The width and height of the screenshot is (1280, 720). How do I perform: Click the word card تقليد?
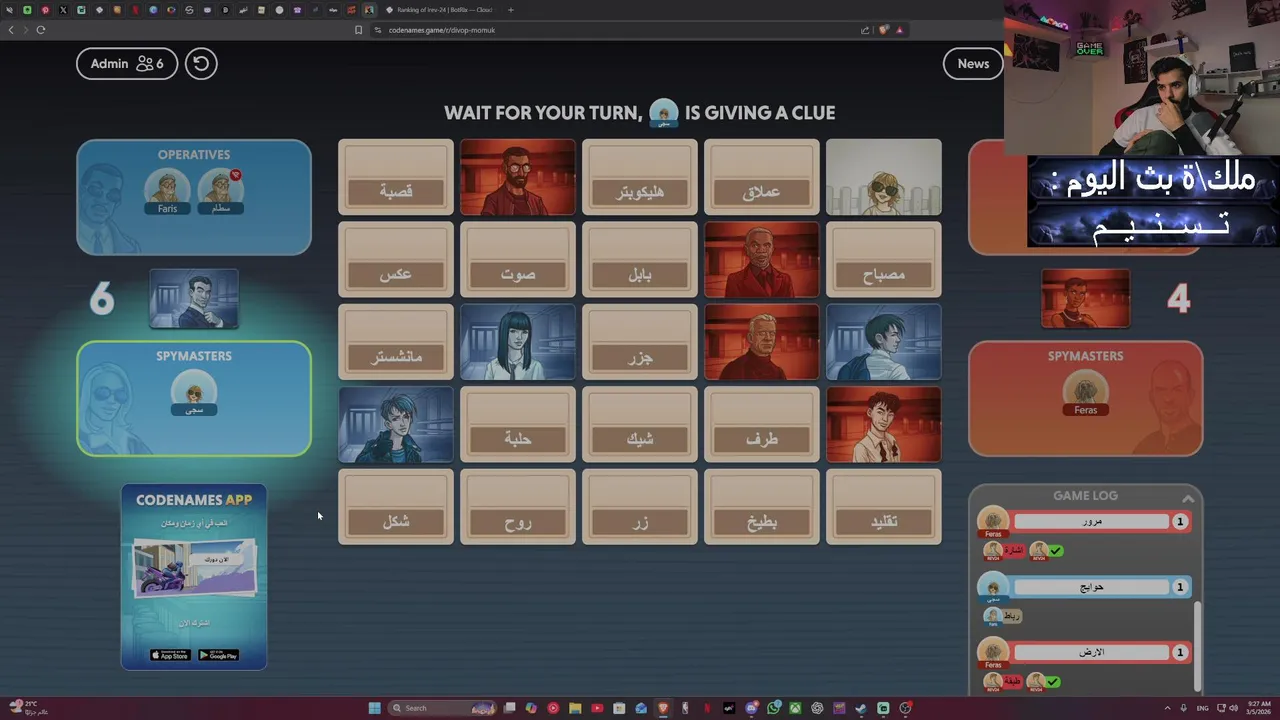pos(884,507)
